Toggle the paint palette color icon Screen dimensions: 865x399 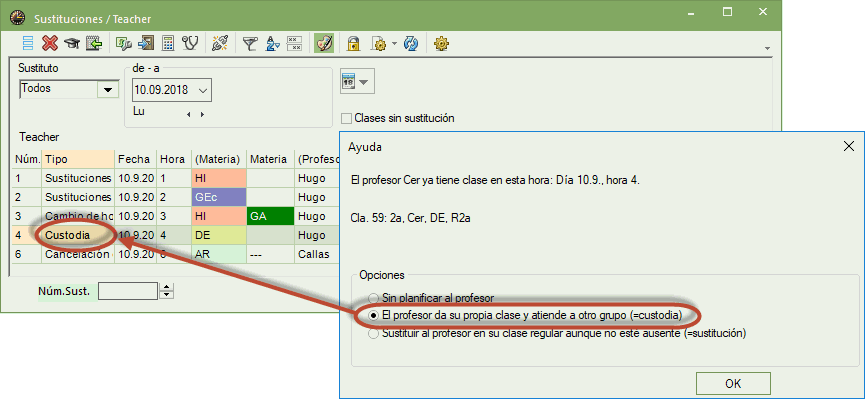point(324,43)
